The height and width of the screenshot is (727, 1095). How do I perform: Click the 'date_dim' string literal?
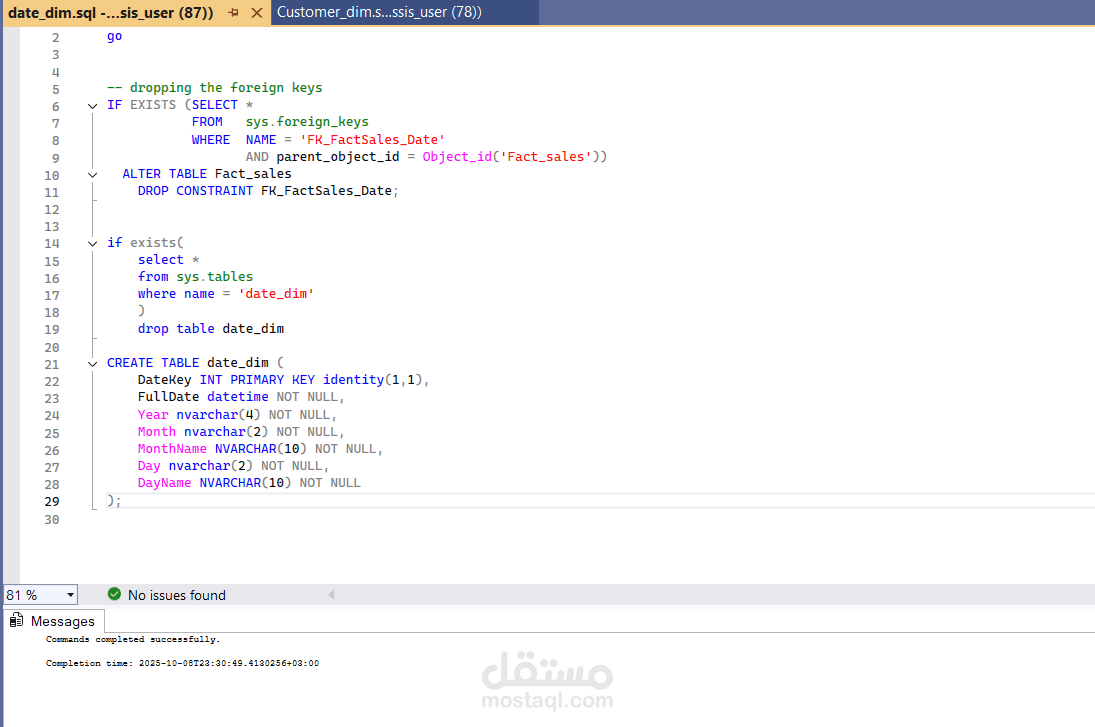(x=277, y=294)
